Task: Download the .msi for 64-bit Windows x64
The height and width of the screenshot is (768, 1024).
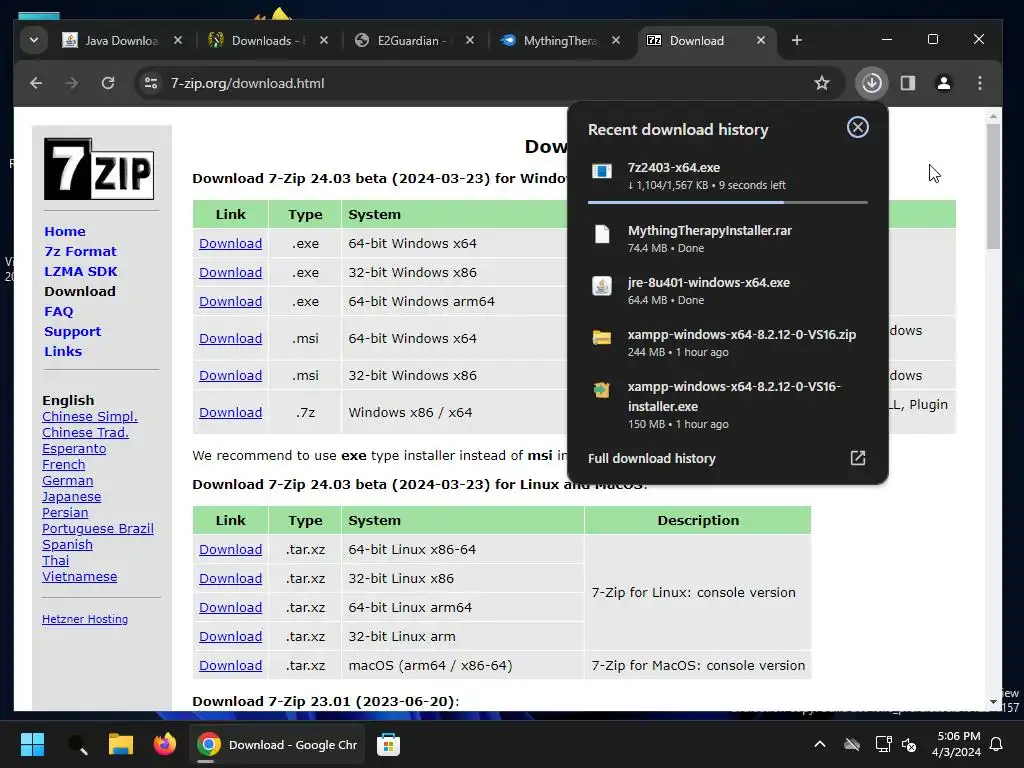Action: click(231, 338)
